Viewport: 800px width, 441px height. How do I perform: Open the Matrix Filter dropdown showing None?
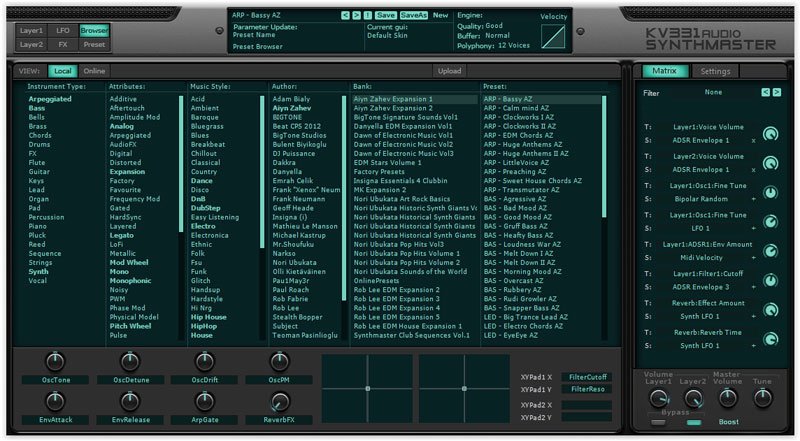(x=713, y=92)
